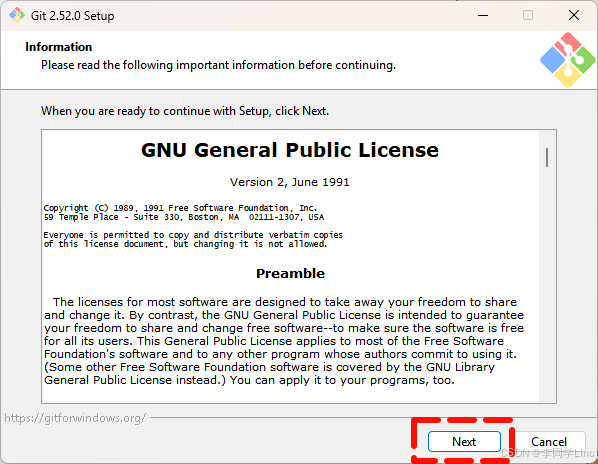Click the 'Please read the following' instruction line
This screenshot has width=598, height=464.
[x=219, y=65]
